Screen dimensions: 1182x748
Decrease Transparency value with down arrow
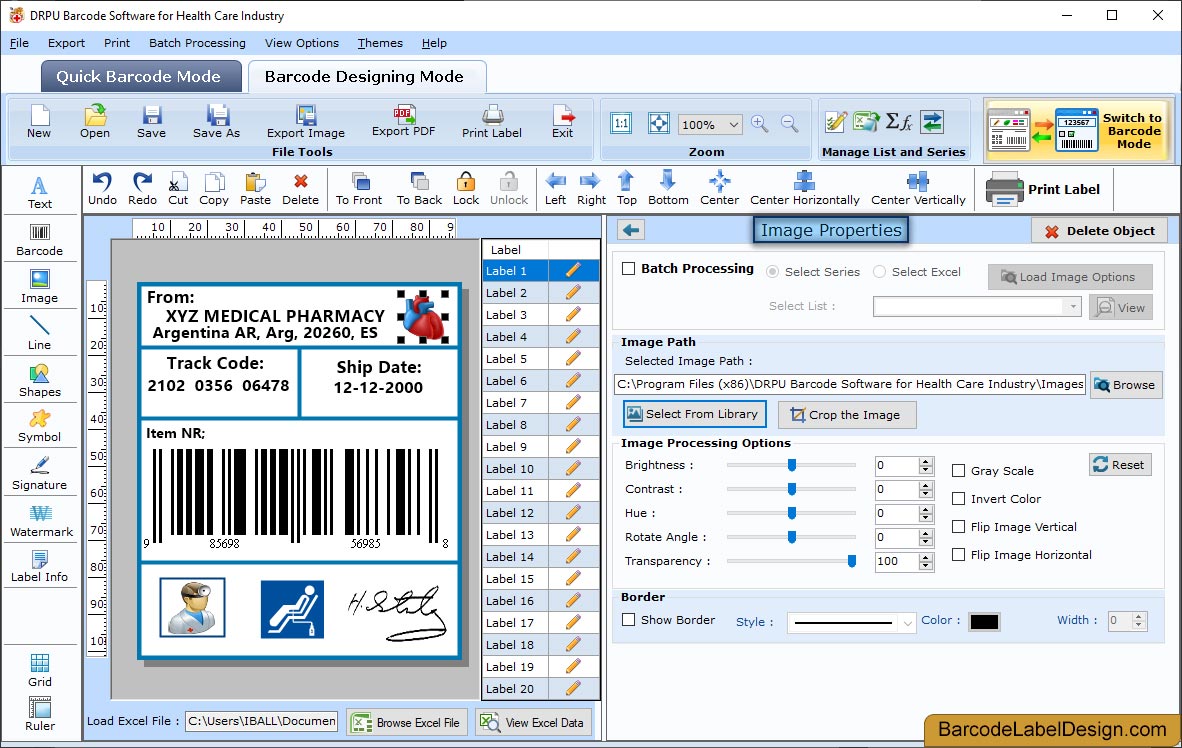pyautogui.click(x=926, y=566)
